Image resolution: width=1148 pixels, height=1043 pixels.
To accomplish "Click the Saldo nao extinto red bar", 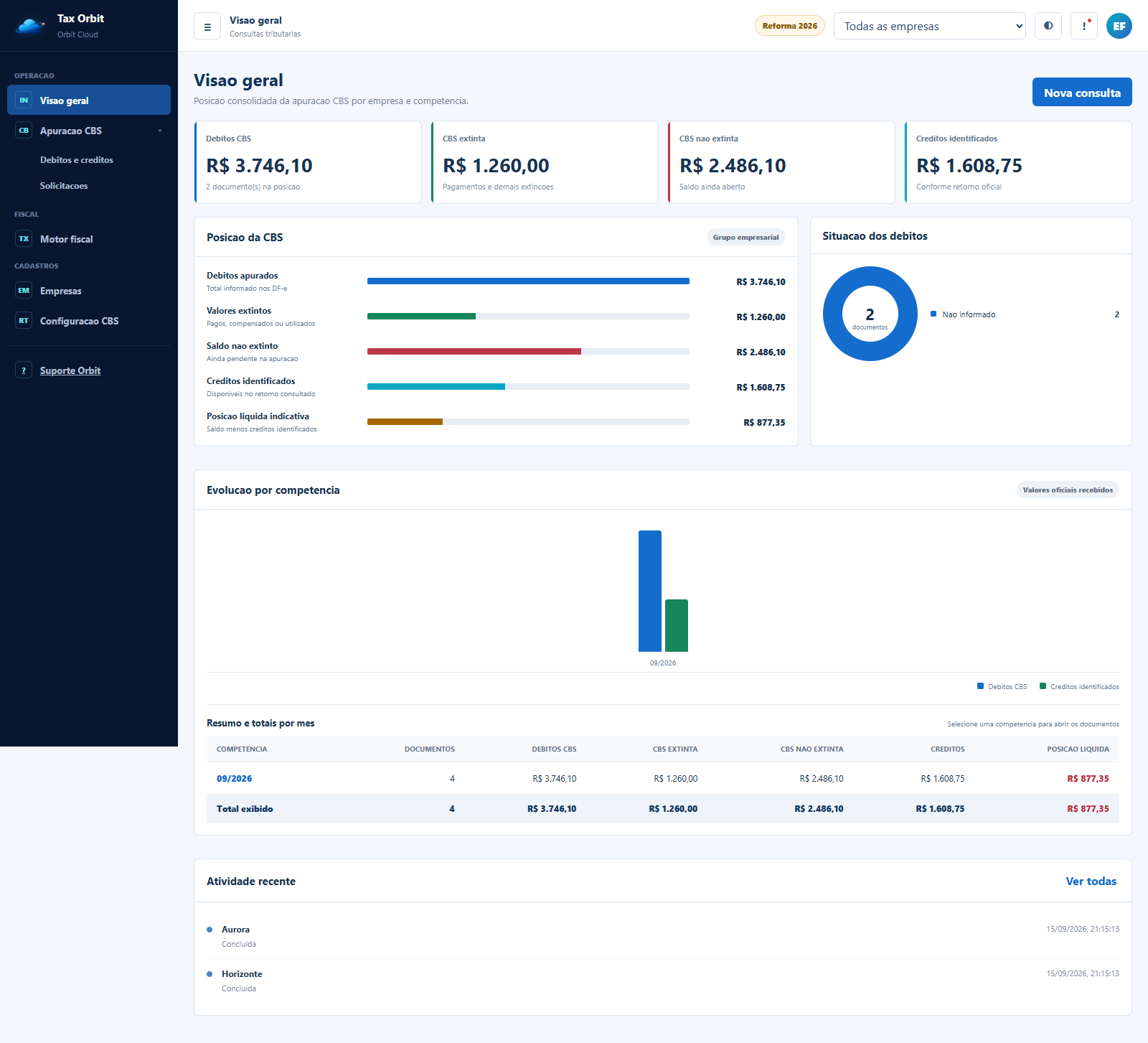I will click(x=474, y=352).
